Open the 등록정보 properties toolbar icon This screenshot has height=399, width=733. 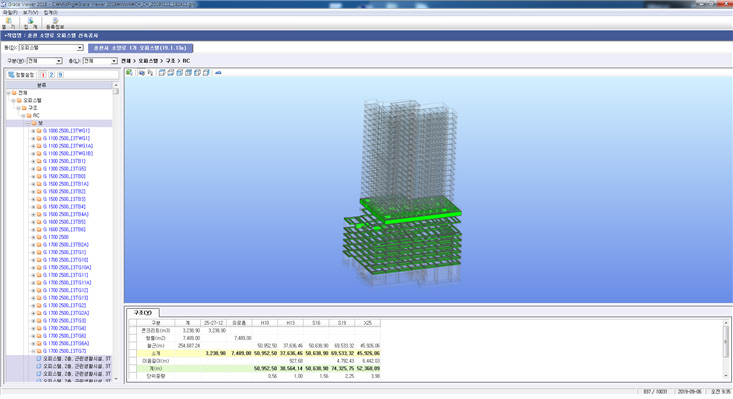[55, 23]
